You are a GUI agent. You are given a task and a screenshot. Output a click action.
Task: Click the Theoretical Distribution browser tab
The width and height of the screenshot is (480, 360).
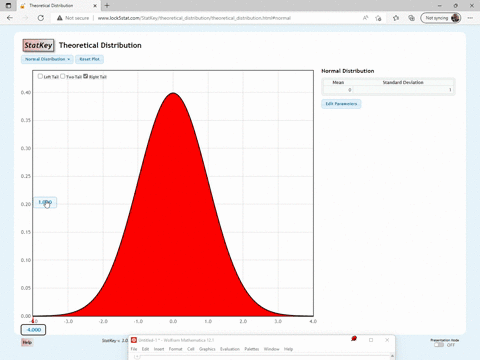click(x=57, y=6)
